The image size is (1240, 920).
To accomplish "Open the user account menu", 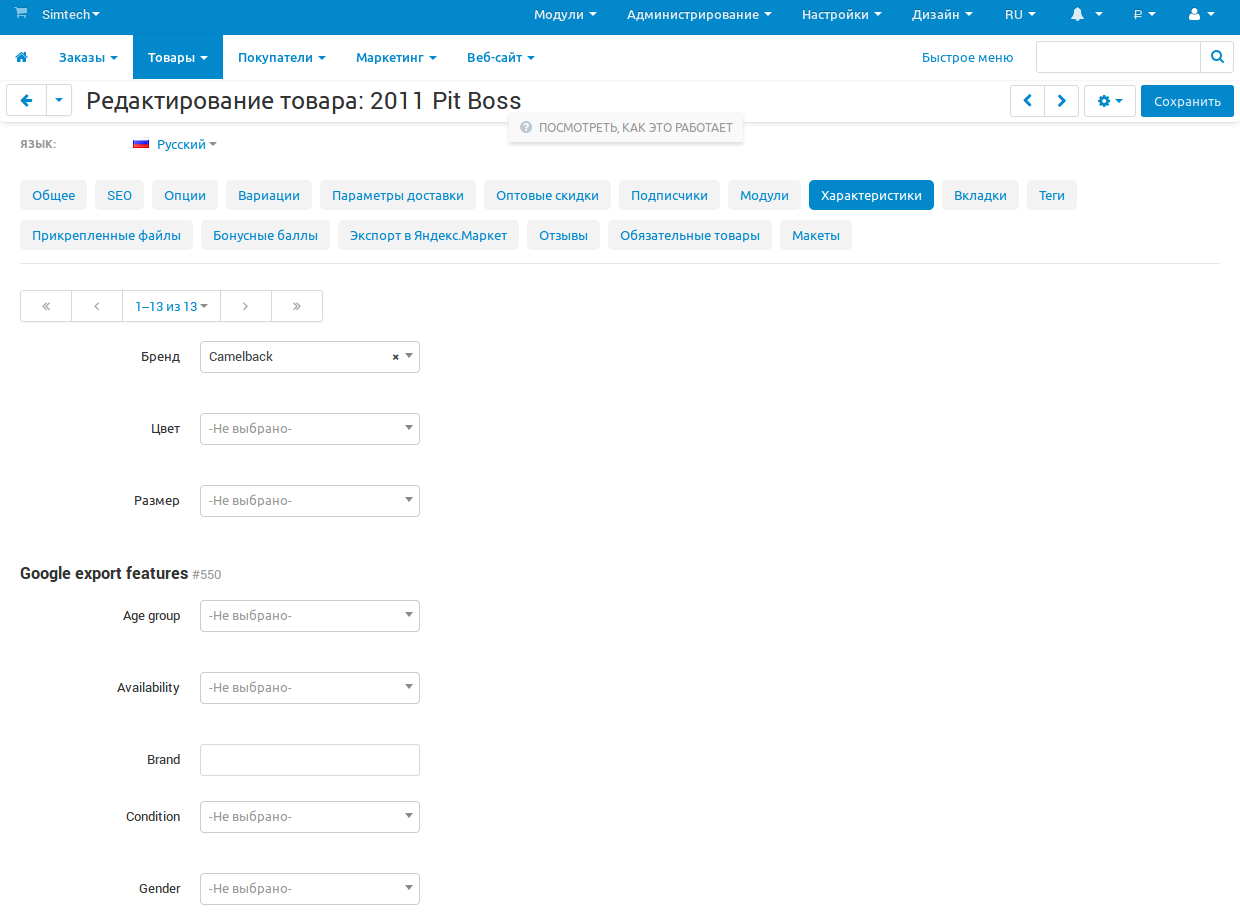I will [x=1201, y=15].
